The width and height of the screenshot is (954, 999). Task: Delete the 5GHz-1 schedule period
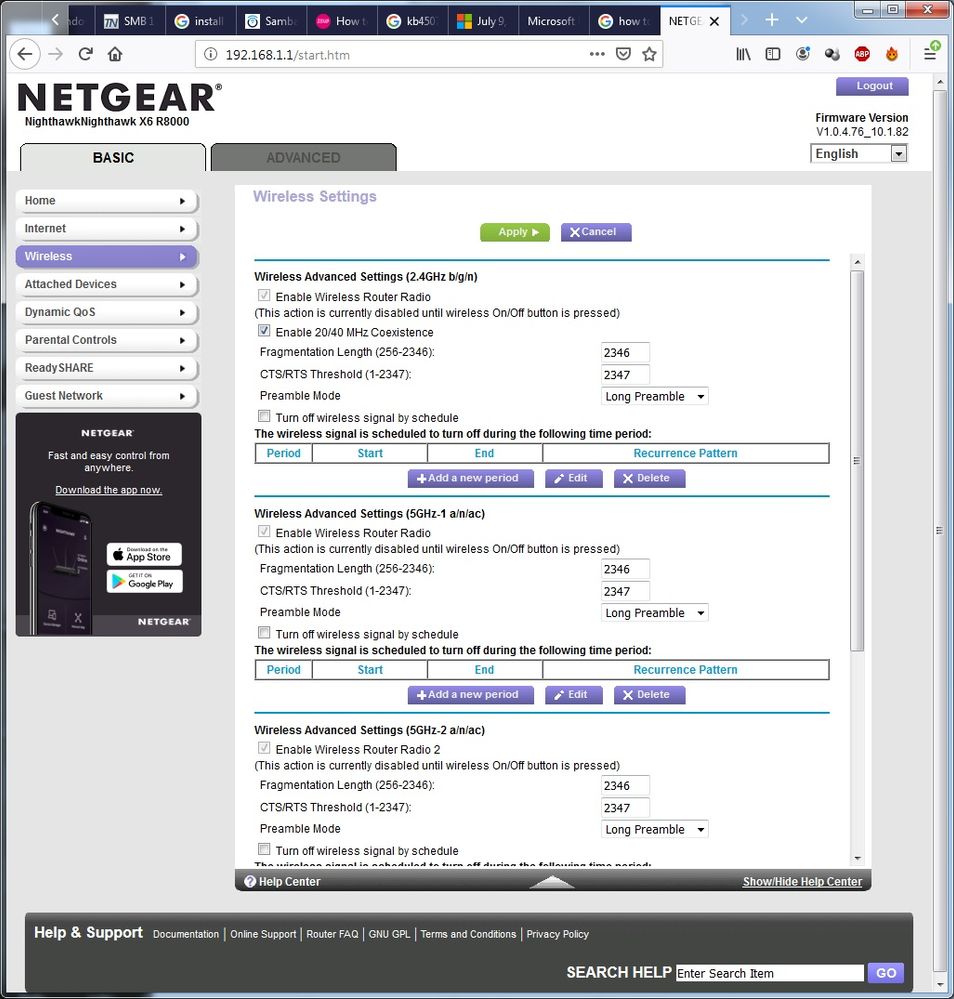tap(649, 694)
